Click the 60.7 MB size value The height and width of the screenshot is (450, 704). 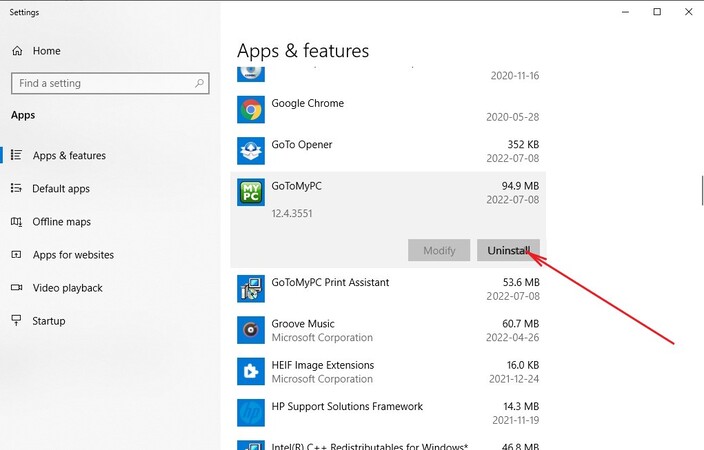521,323
